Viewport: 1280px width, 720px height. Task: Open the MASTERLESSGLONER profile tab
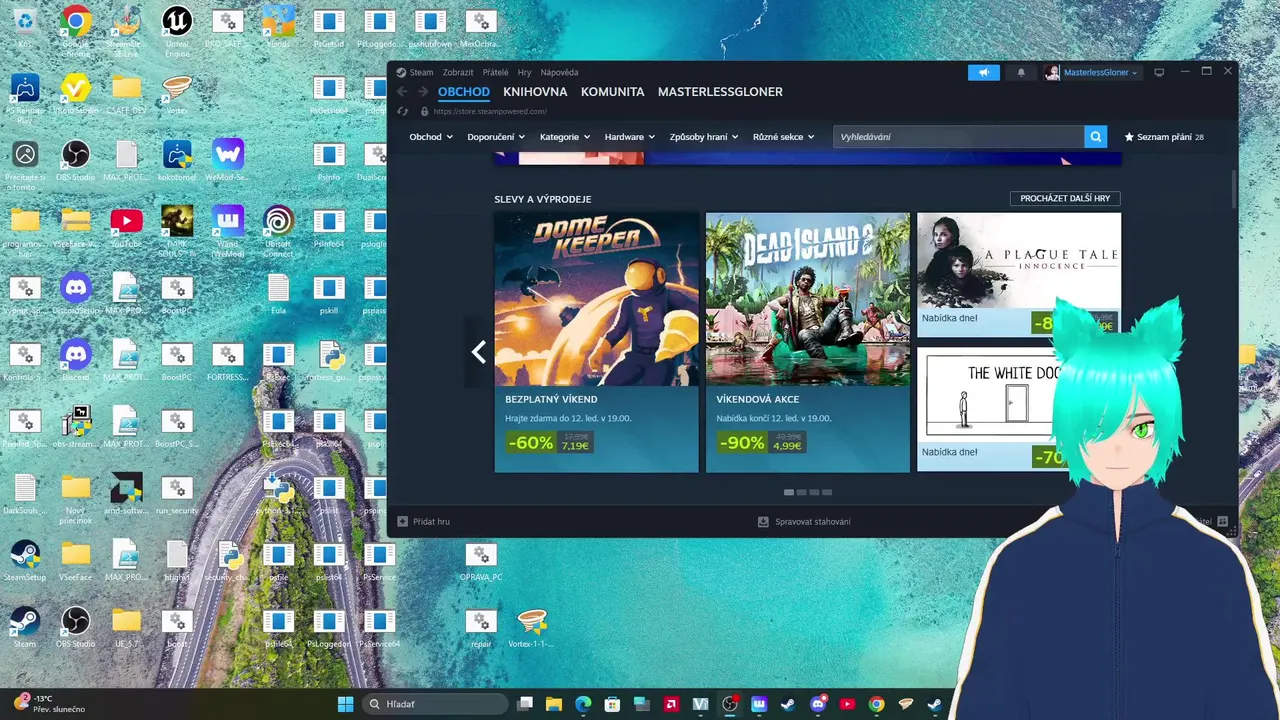pyautogui.click(x=720, y=92)
